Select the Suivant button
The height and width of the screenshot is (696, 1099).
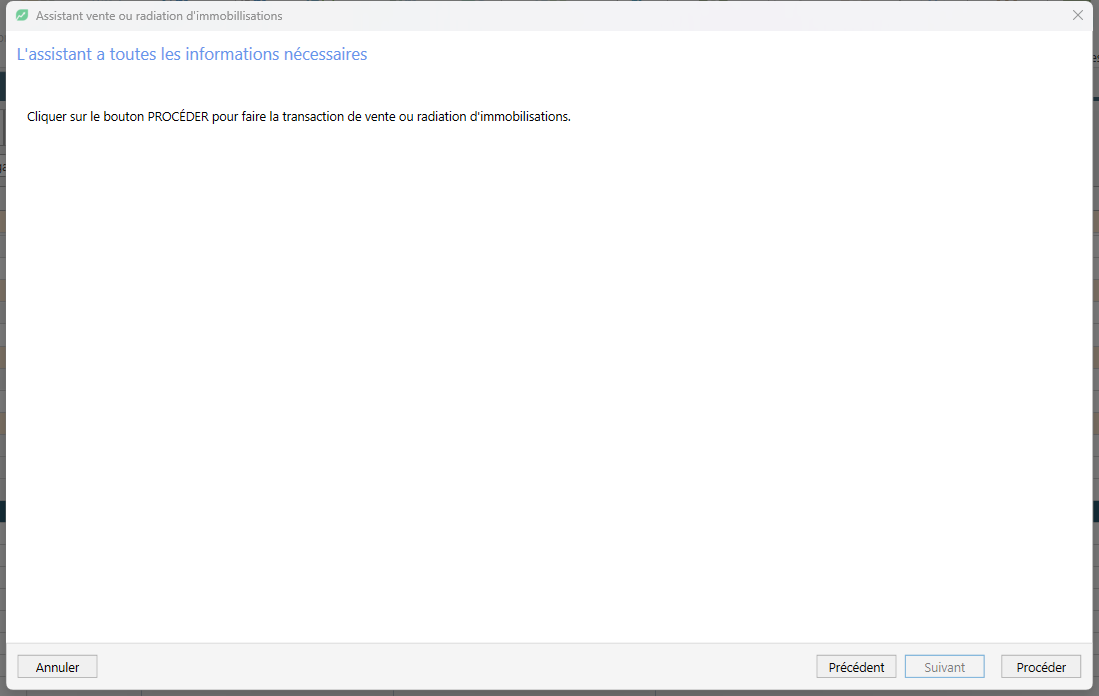click(944, 667)
